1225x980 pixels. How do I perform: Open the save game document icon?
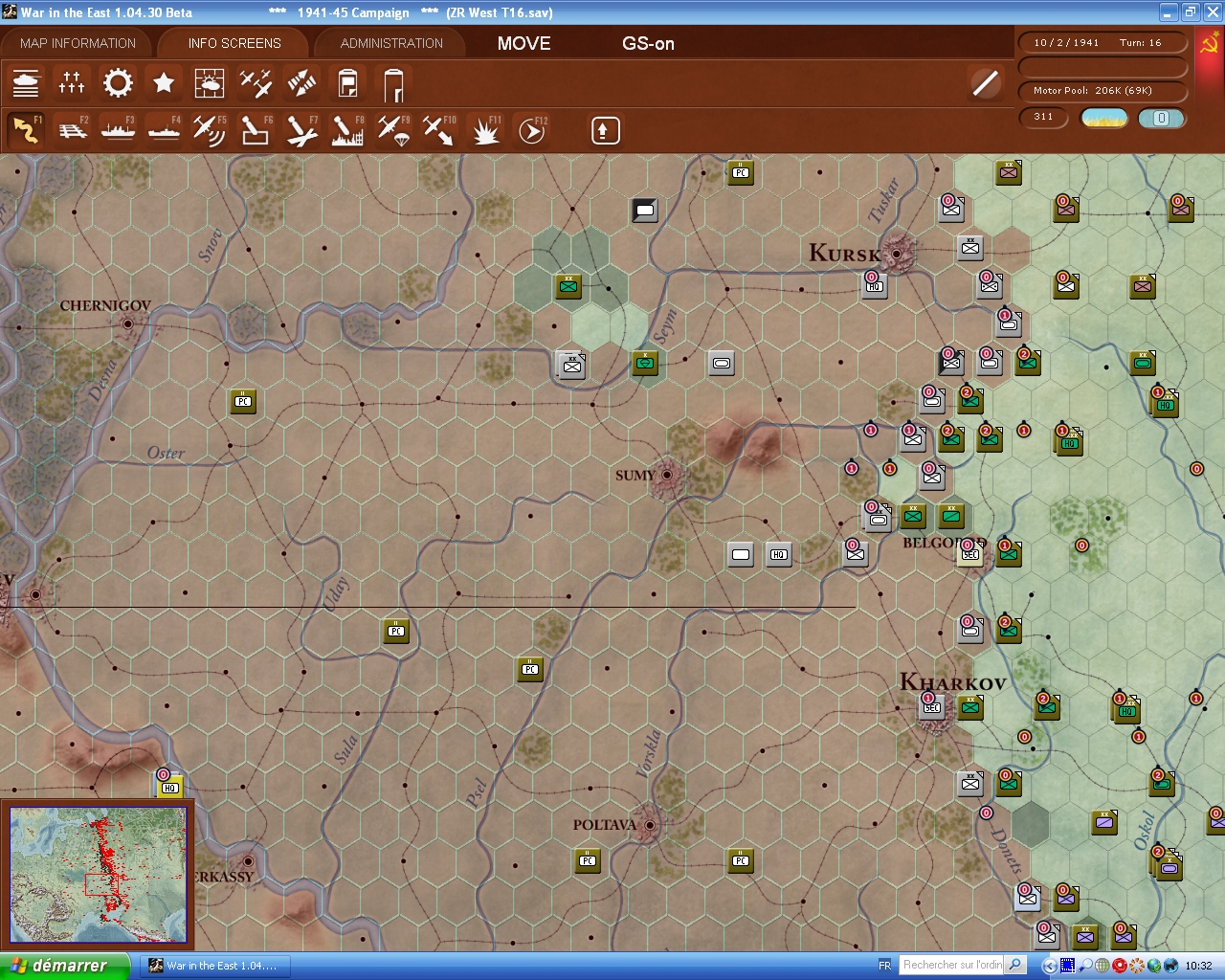(x=347, y=84)
